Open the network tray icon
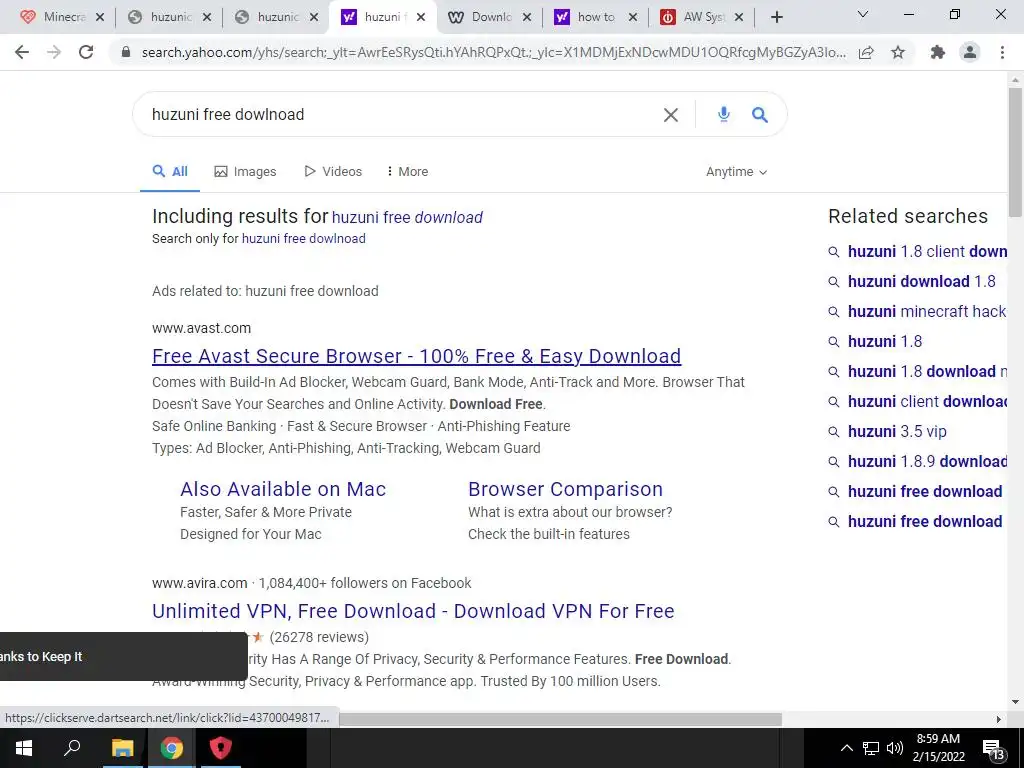This screenshot has height=768, width=1024. [871, 748]
